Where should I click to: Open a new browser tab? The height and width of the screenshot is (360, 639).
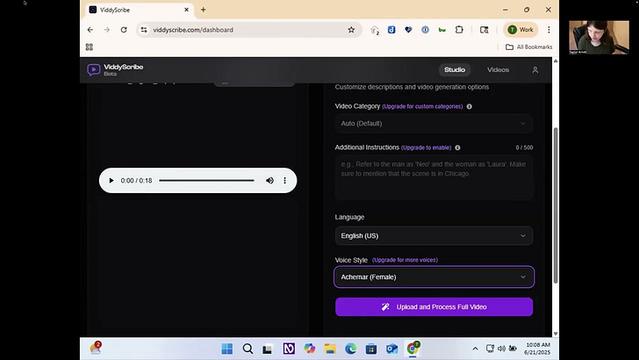203,10
